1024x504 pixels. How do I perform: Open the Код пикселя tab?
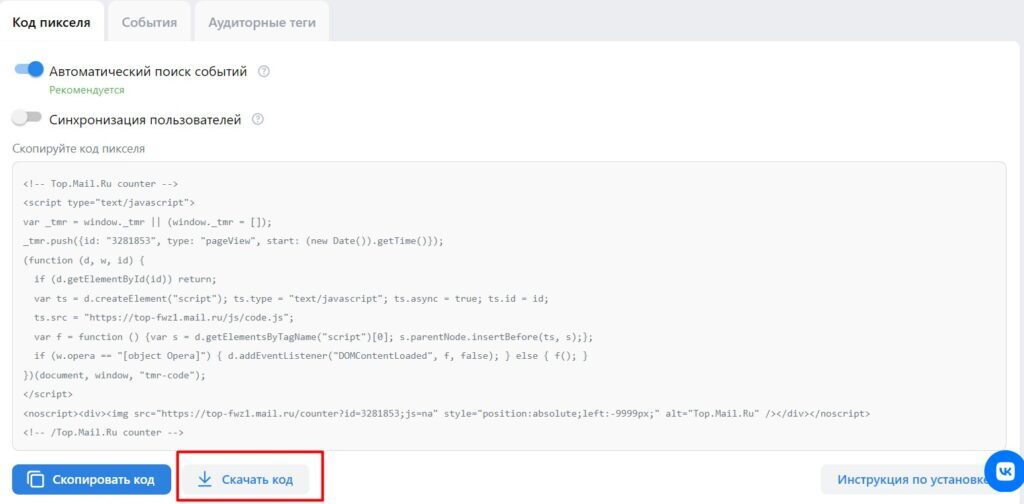[52, 22]
